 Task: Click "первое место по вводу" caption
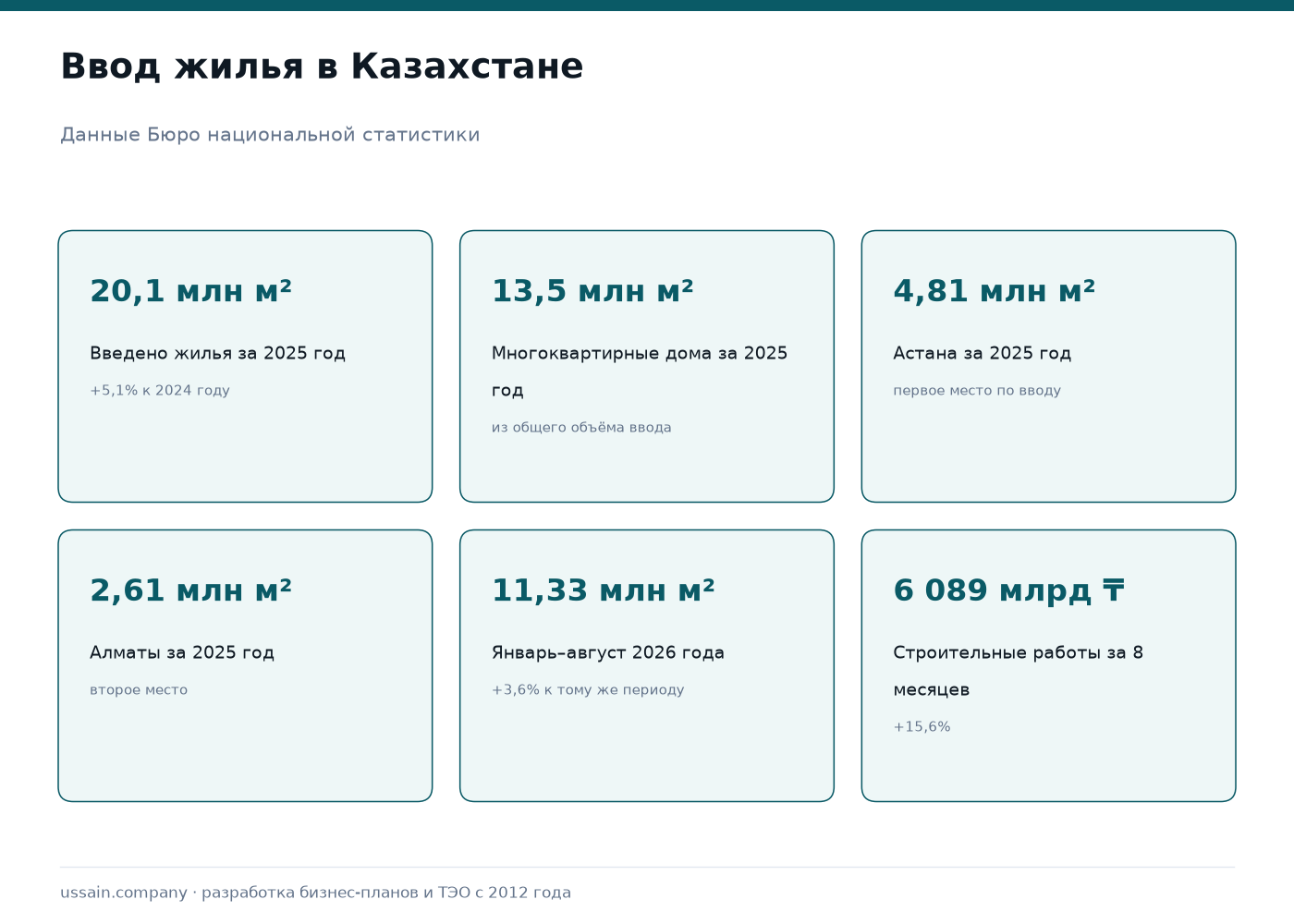(977, 390)
